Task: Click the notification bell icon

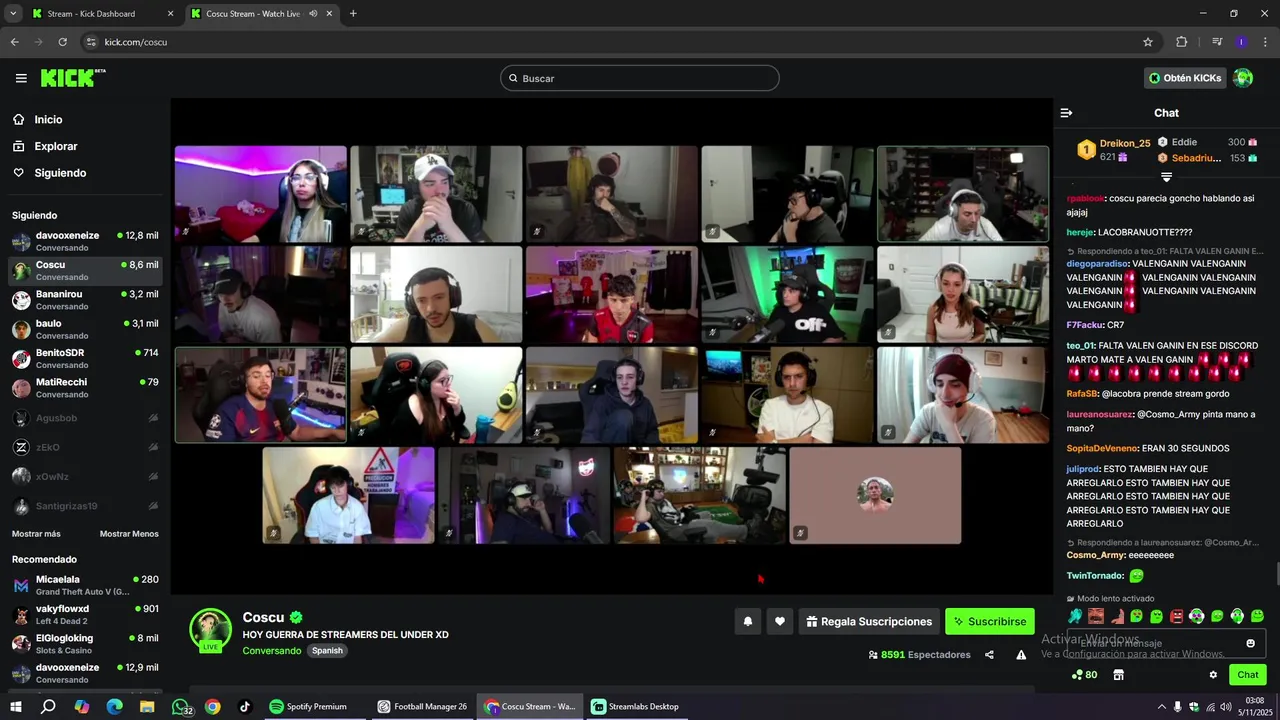Action: pyautogui.click(x=747, y=621)
